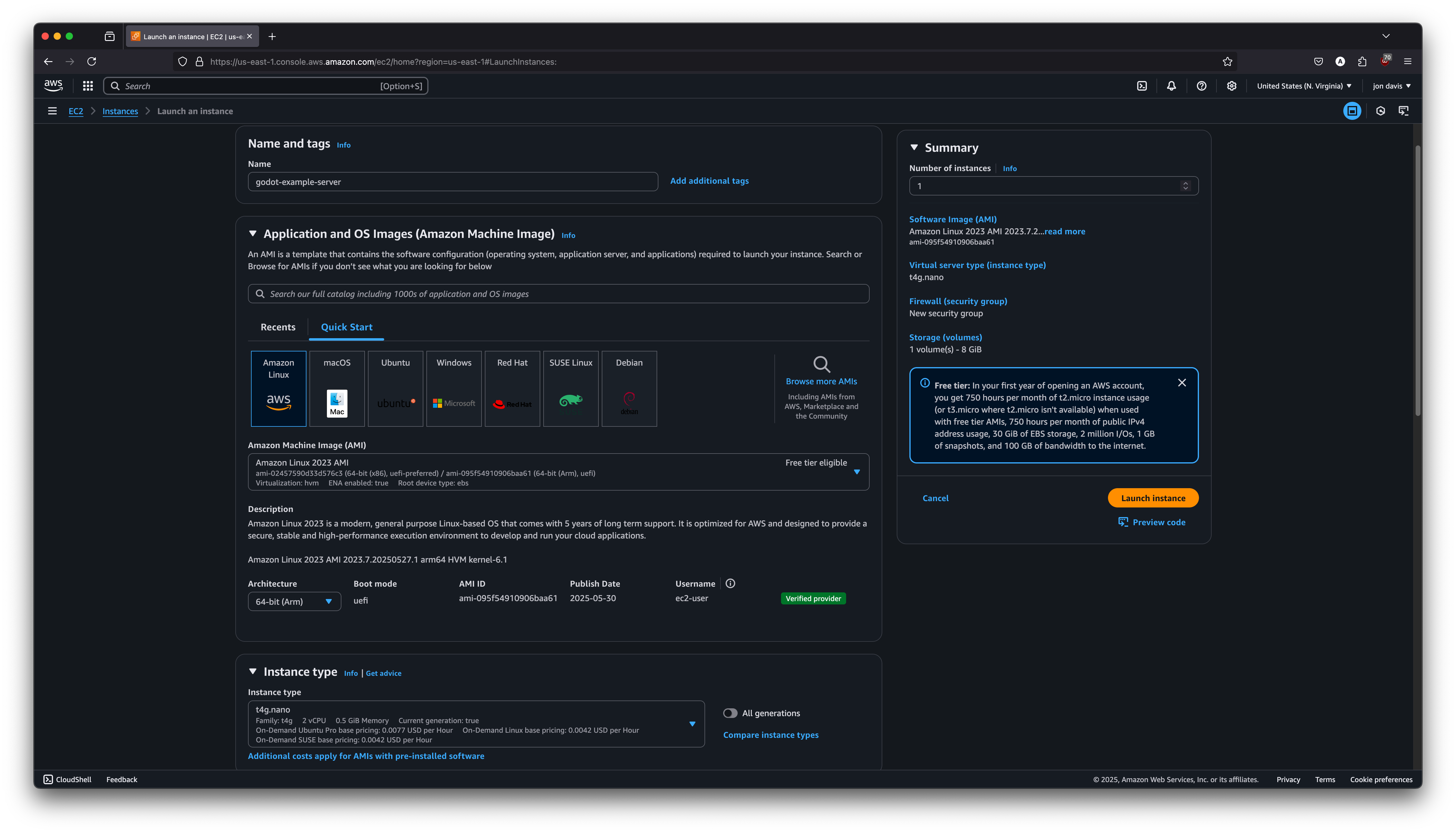The image size is (1456, 833).
Task: Click the page vertical scrollbar
Action: pyautogui.click(x=1417, y=280)
